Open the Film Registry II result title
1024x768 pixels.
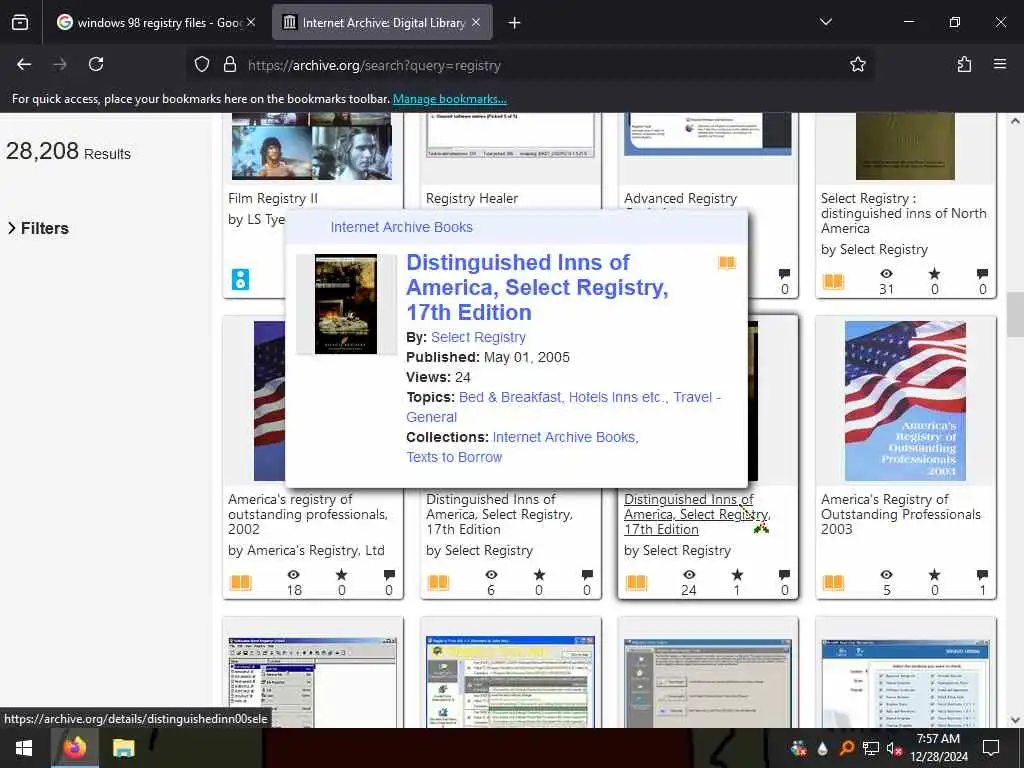tap(273, 199)
